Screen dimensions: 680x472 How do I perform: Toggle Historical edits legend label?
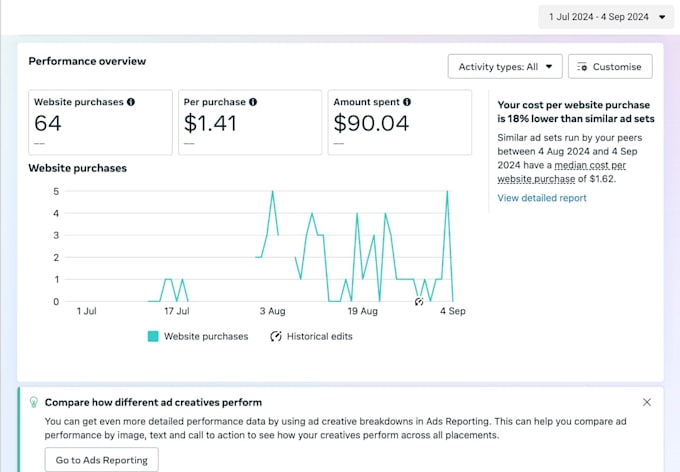(x=320, y=336)
